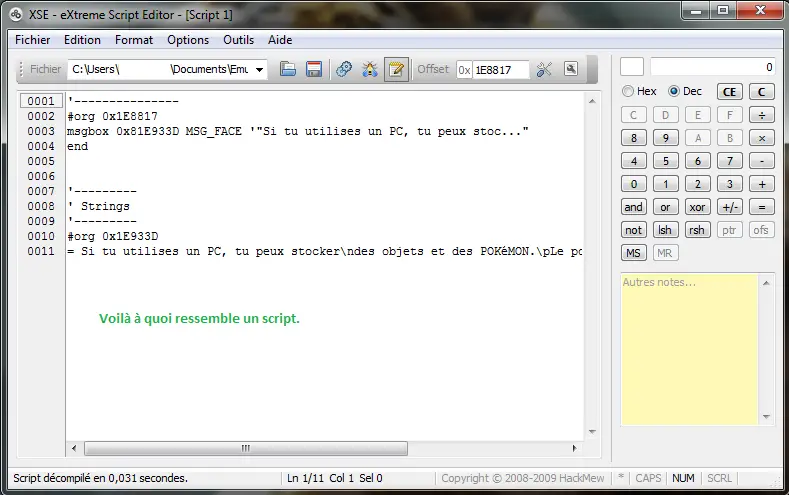The image size is (789, 495).
Task: Click the calculator display field
Action: (x=713, y=67)
